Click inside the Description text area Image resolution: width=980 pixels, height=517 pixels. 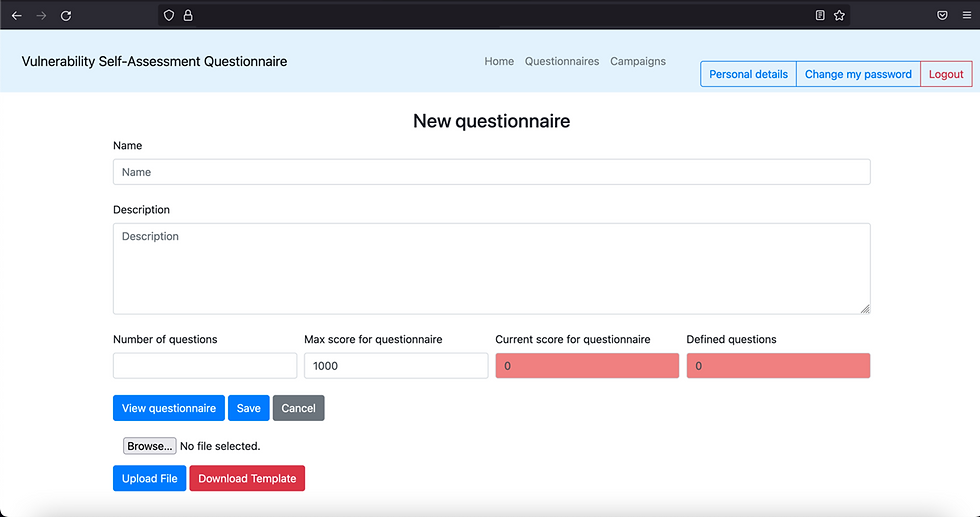tap(491, 269)
